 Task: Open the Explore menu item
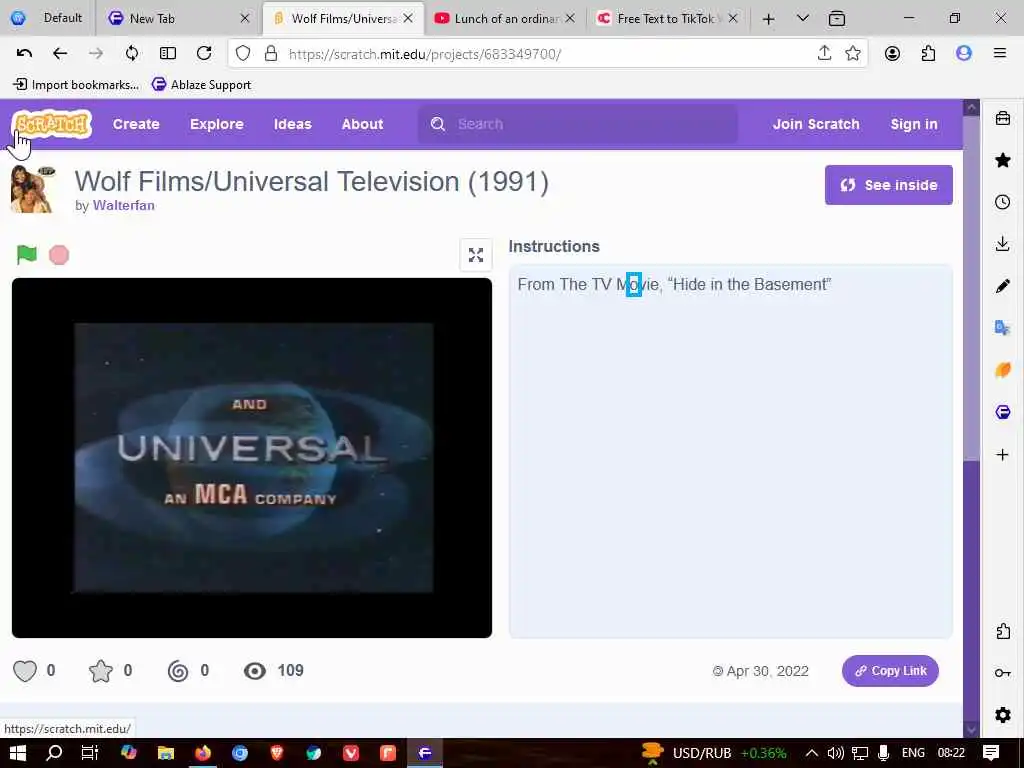coord(217,124)
